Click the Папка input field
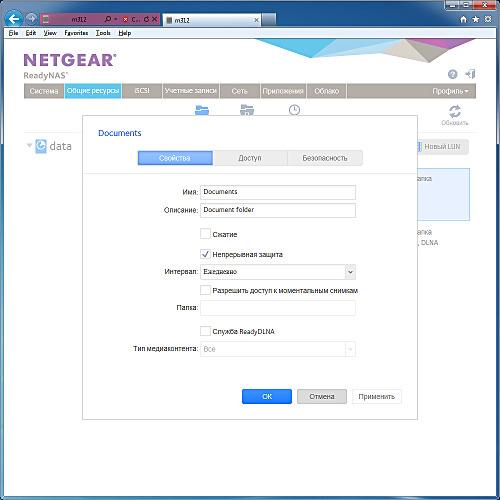500x500 pixels. pos(278,308)
